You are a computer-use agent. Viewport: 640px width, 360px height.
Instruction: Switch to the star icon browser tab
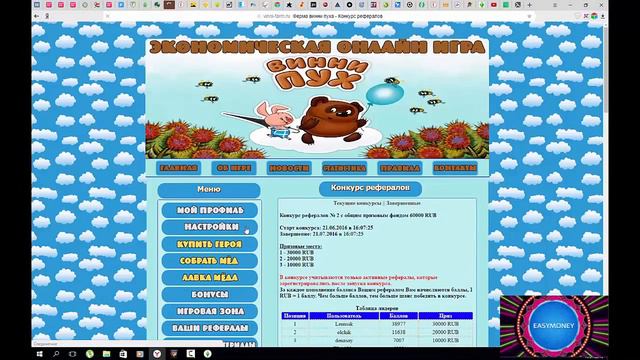[289, 5]
